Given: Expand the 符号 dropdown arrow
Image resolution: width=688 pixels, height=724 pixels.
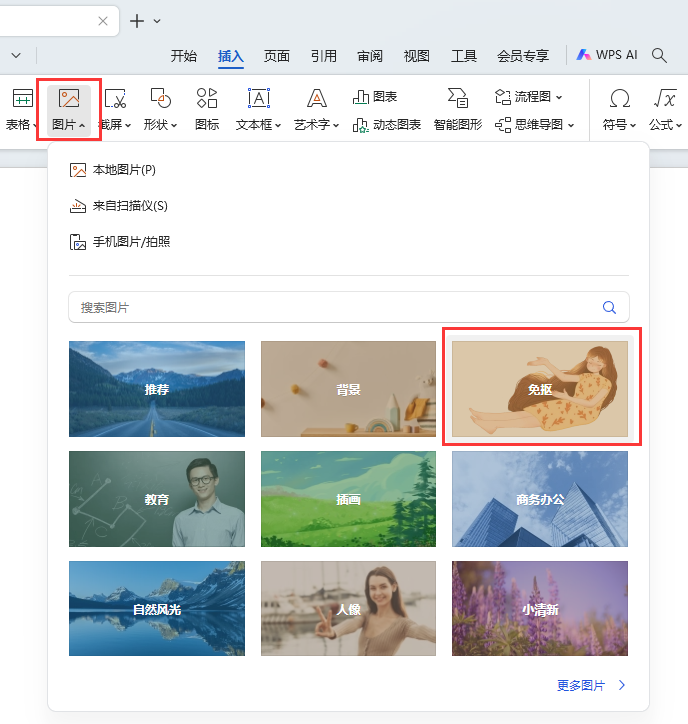Looking at the screenshot, I should click(633, 125).
